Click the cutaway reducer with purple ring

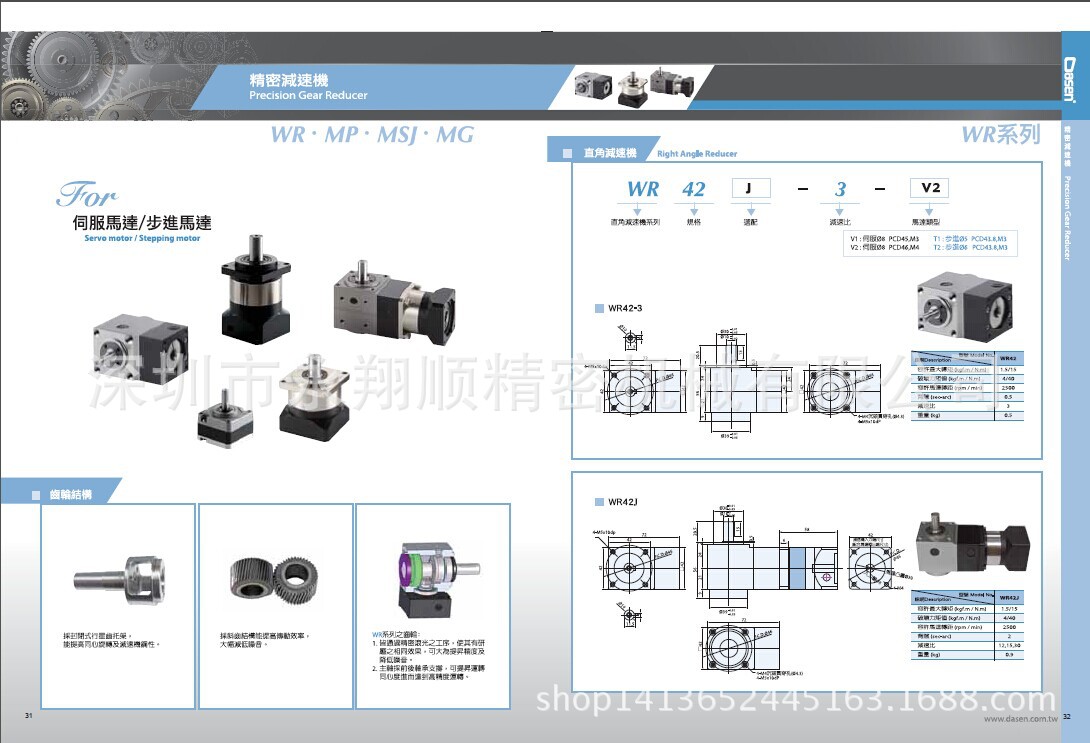pyautogui.click(x=432, y=573)
